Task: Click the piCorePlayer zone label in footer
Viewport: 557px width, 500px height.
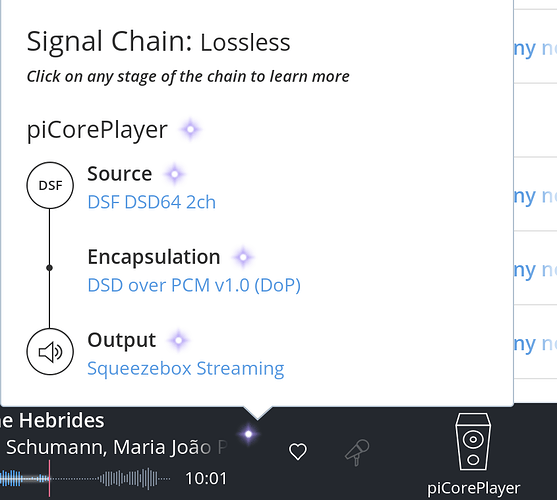Action: pyautogui.click(x=474, y=488)
